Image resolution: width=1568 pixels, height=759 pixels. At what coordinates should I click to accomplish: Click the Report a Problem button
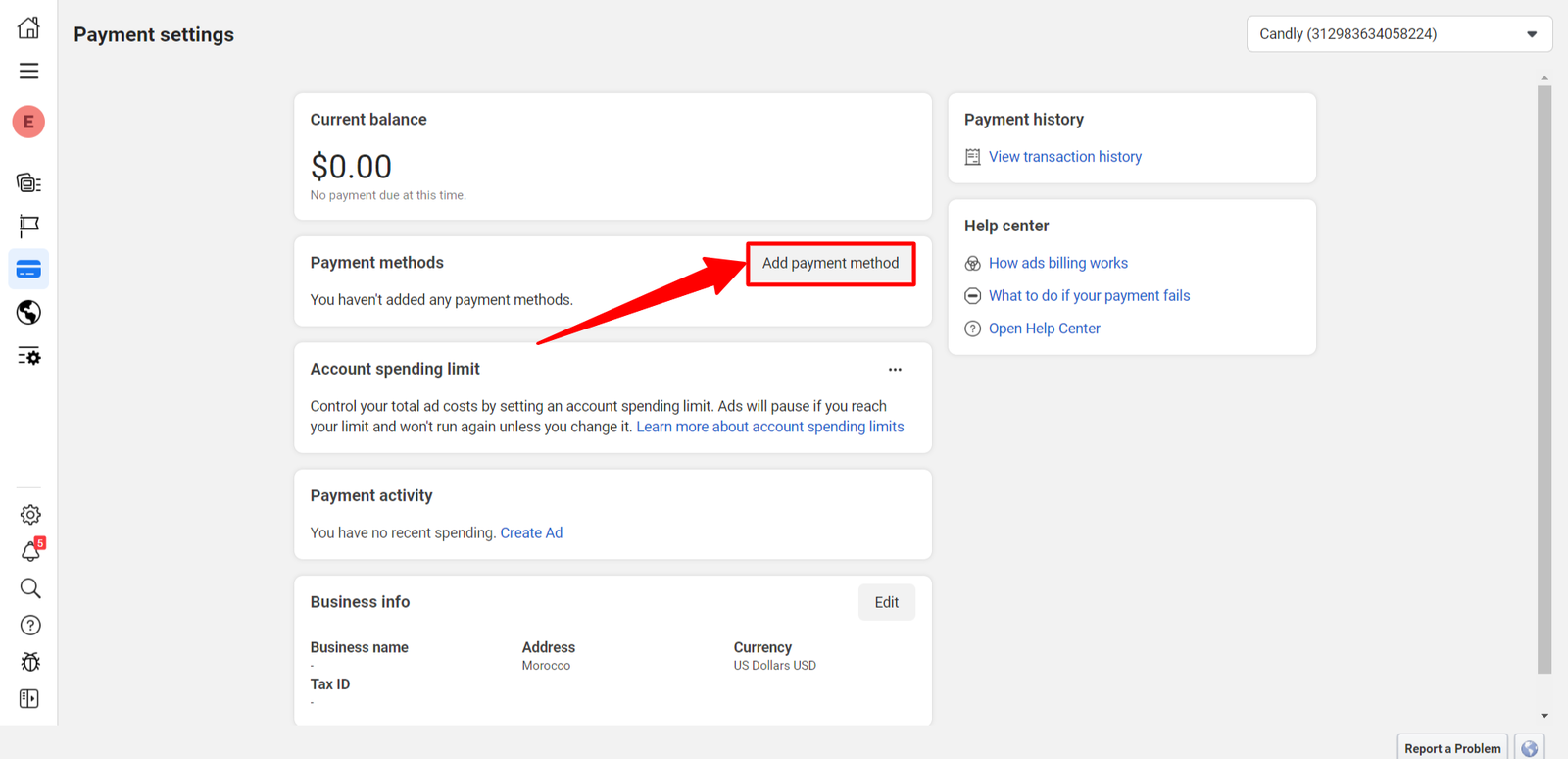click(x=1451, y=748)
